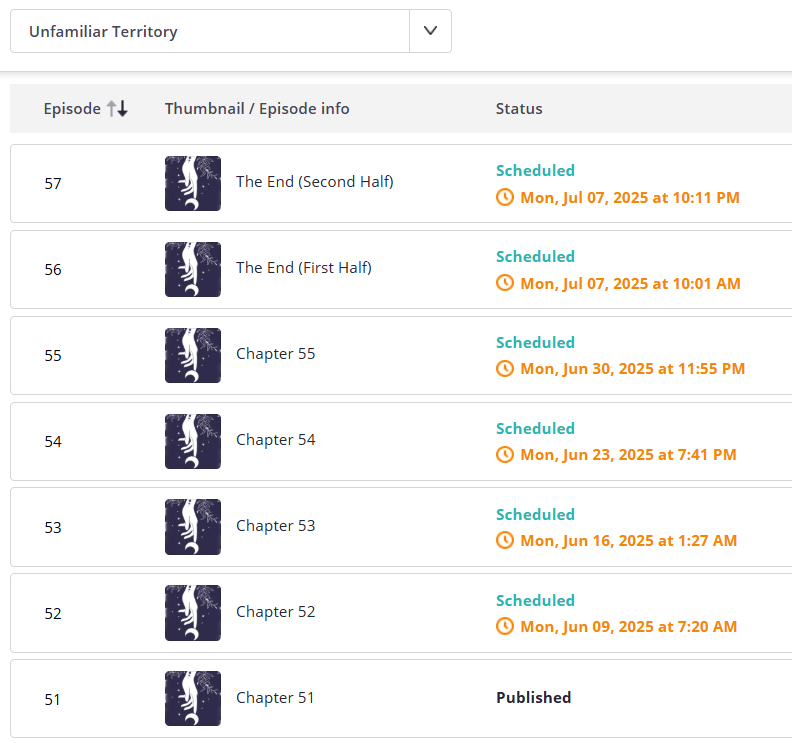Open the Chapter 53 episode title

(x=276, y=526)
